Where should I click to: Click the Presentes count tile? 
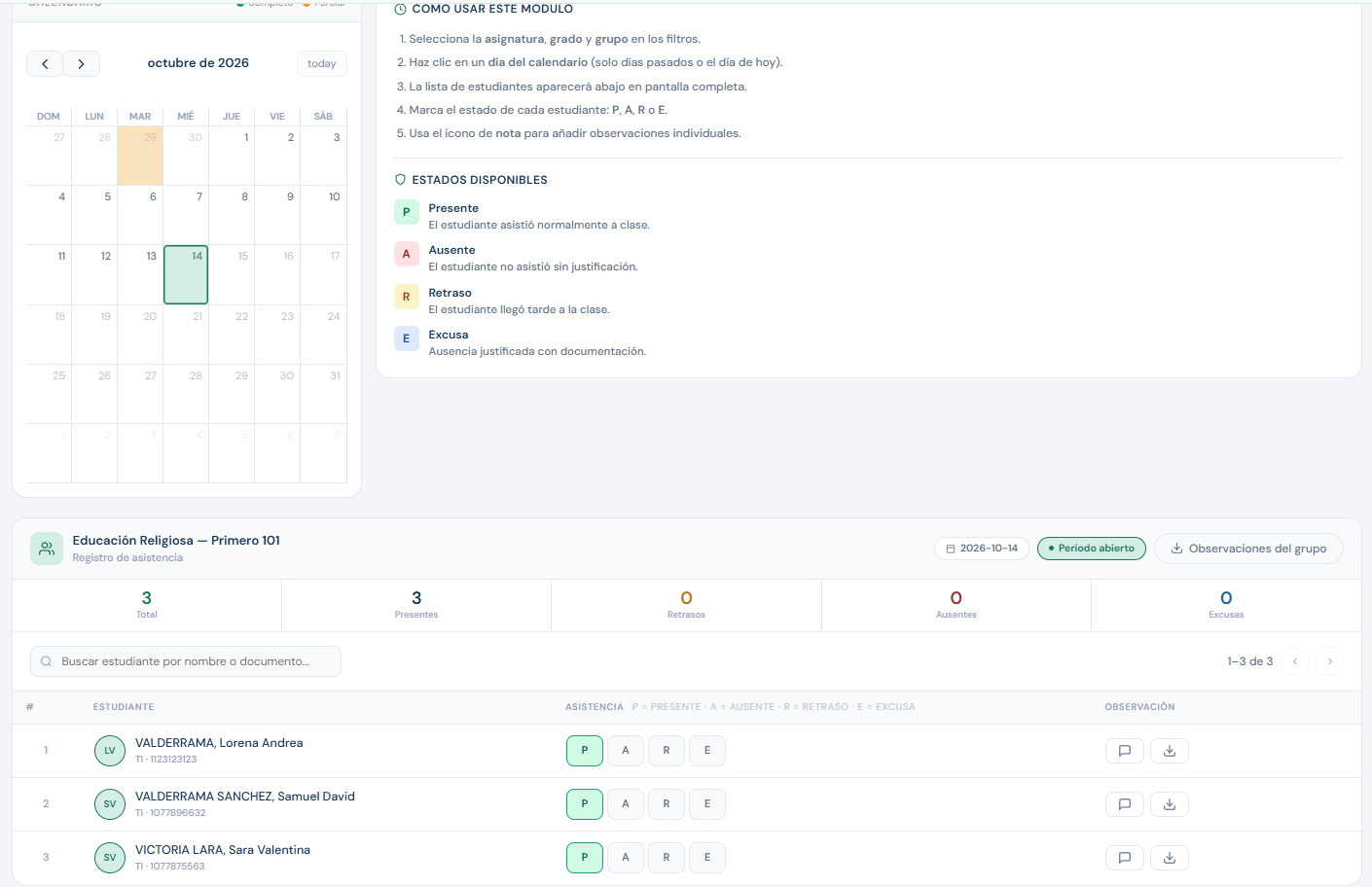pos(416,605)
